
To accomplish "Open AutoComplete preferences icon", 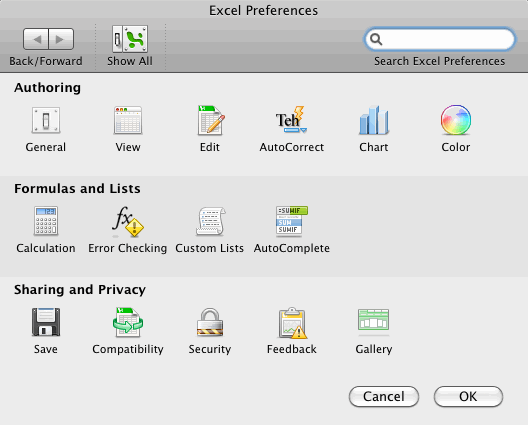I will pos(292,220).
